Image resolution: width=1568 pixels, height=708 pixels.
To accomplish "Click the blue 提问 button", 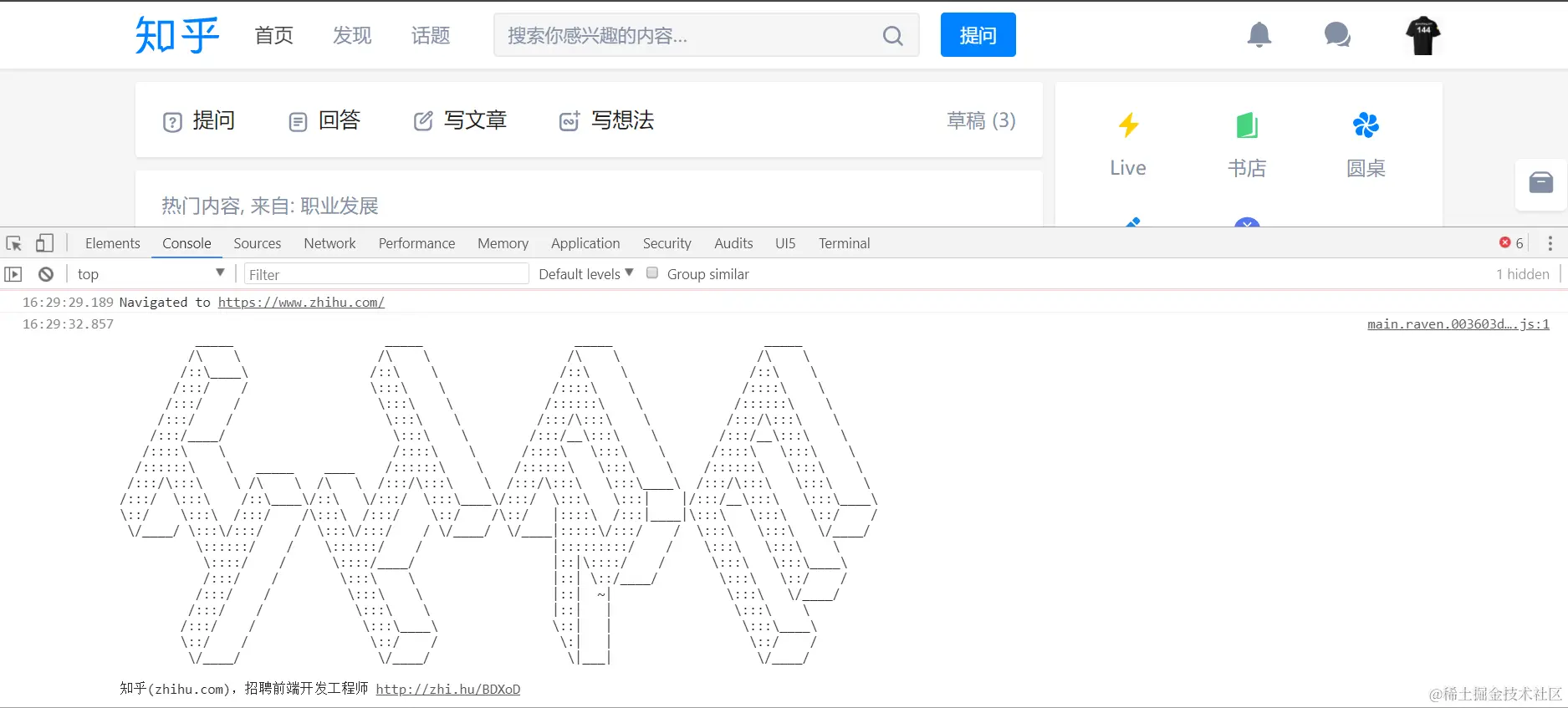I will (x=978, y=35).
